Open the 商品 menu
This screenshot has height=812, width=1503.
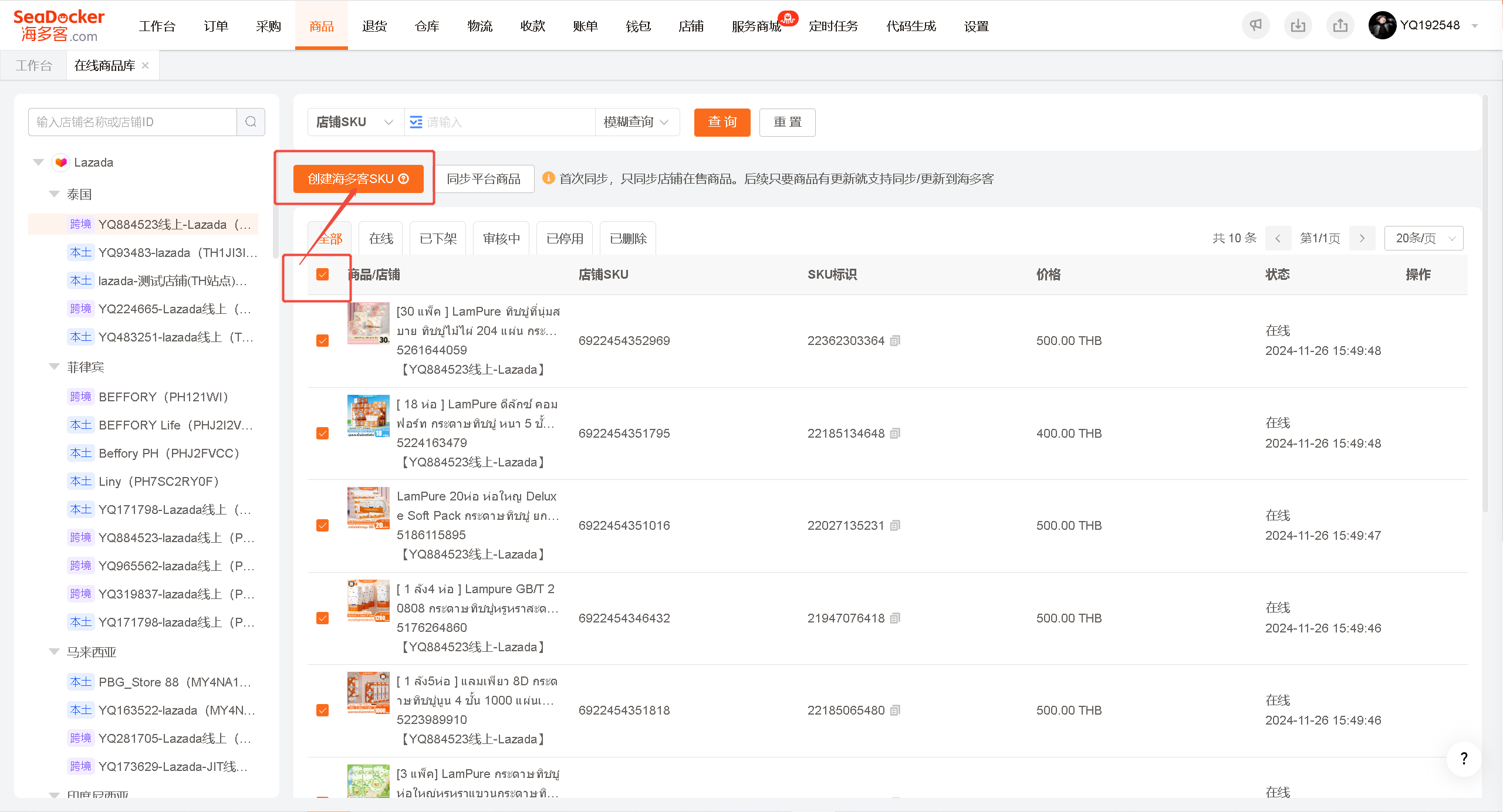[x=322, y=26]
